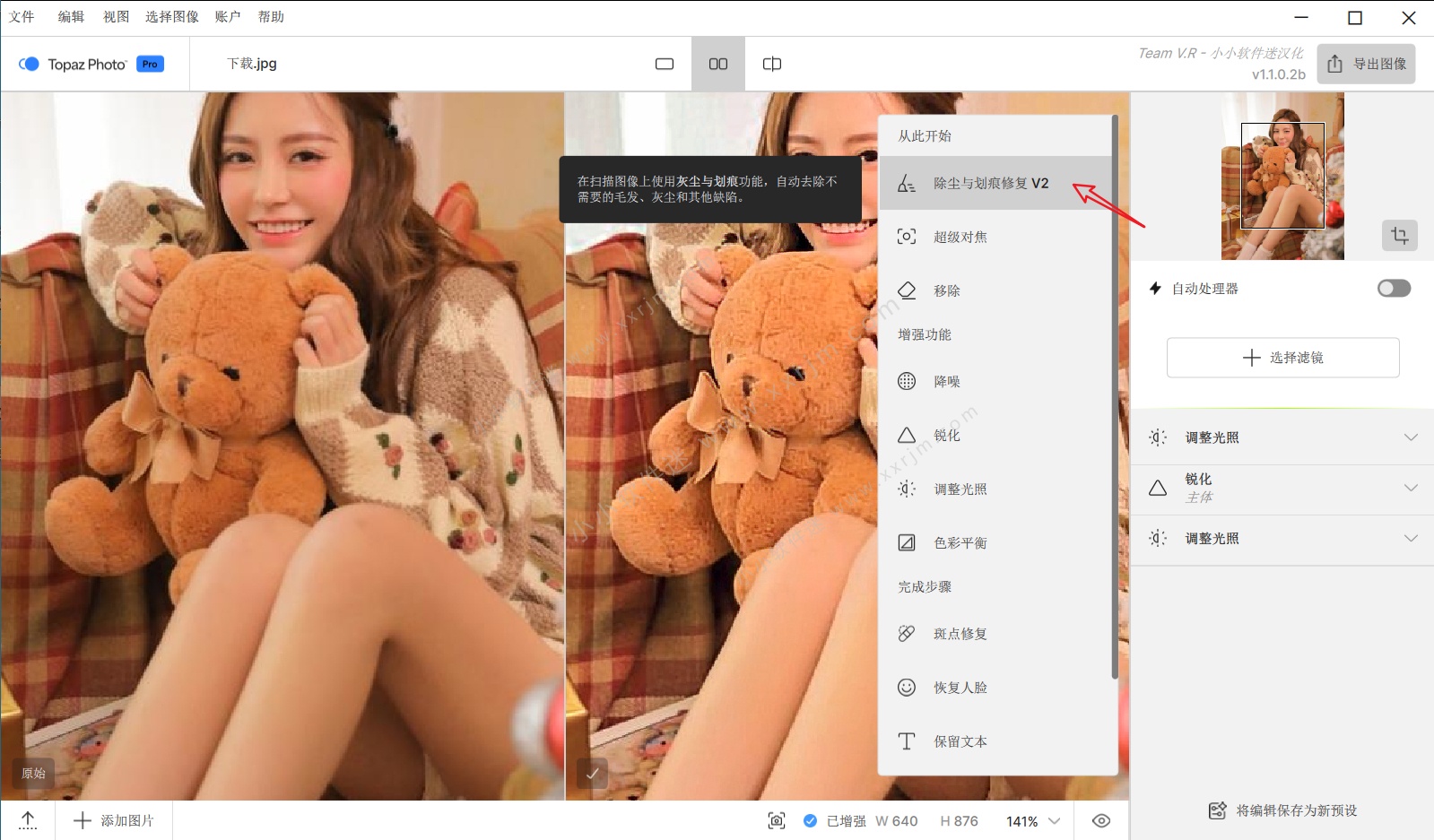This screenshot has width=1434, height=840.
Task: Click the Recover Faces (恢复人脸) smiley icon
Action: 907,687
